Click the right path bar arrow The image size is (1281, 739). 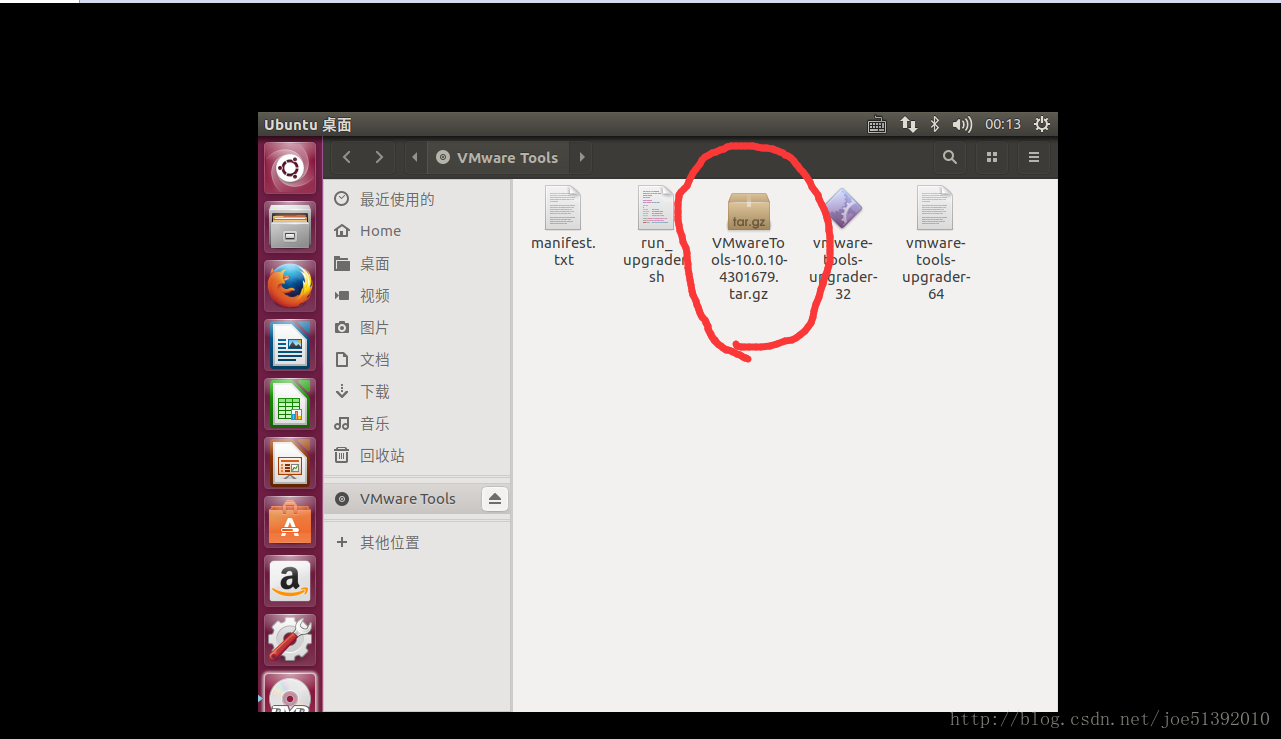click(x=582, y=157)
